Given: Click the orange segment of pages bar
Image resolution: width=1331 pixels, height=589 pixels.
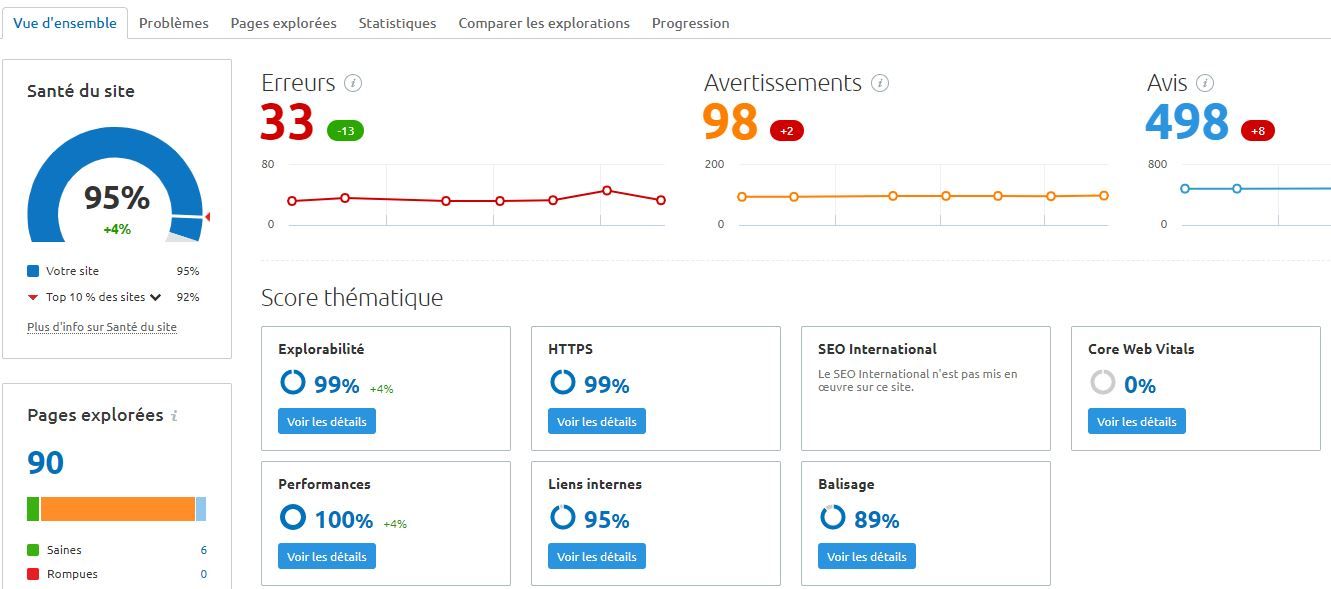Looking at the screenshot, I should (118, 509).
